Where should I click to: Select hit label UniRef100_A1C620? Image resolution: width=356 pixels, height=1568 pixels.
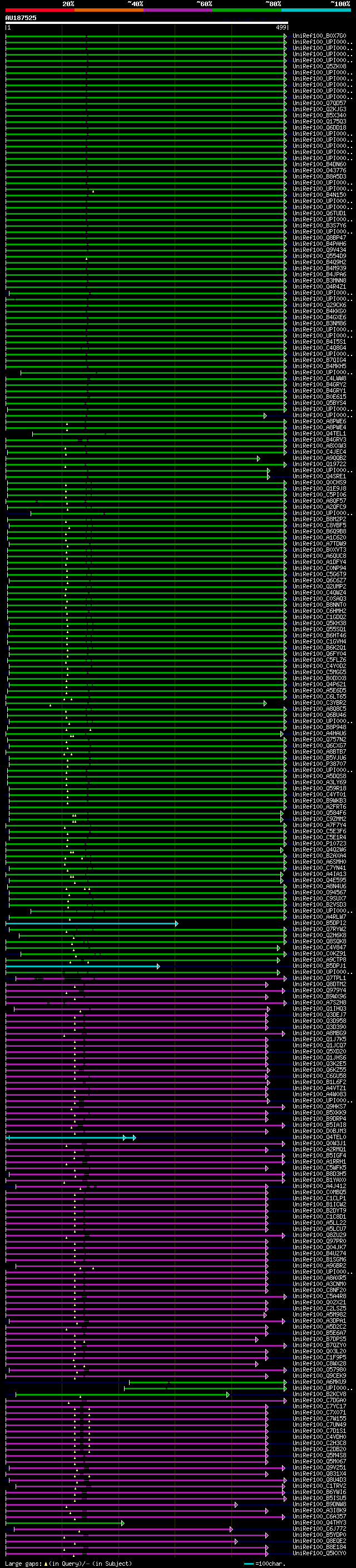(x=319, y=538)
